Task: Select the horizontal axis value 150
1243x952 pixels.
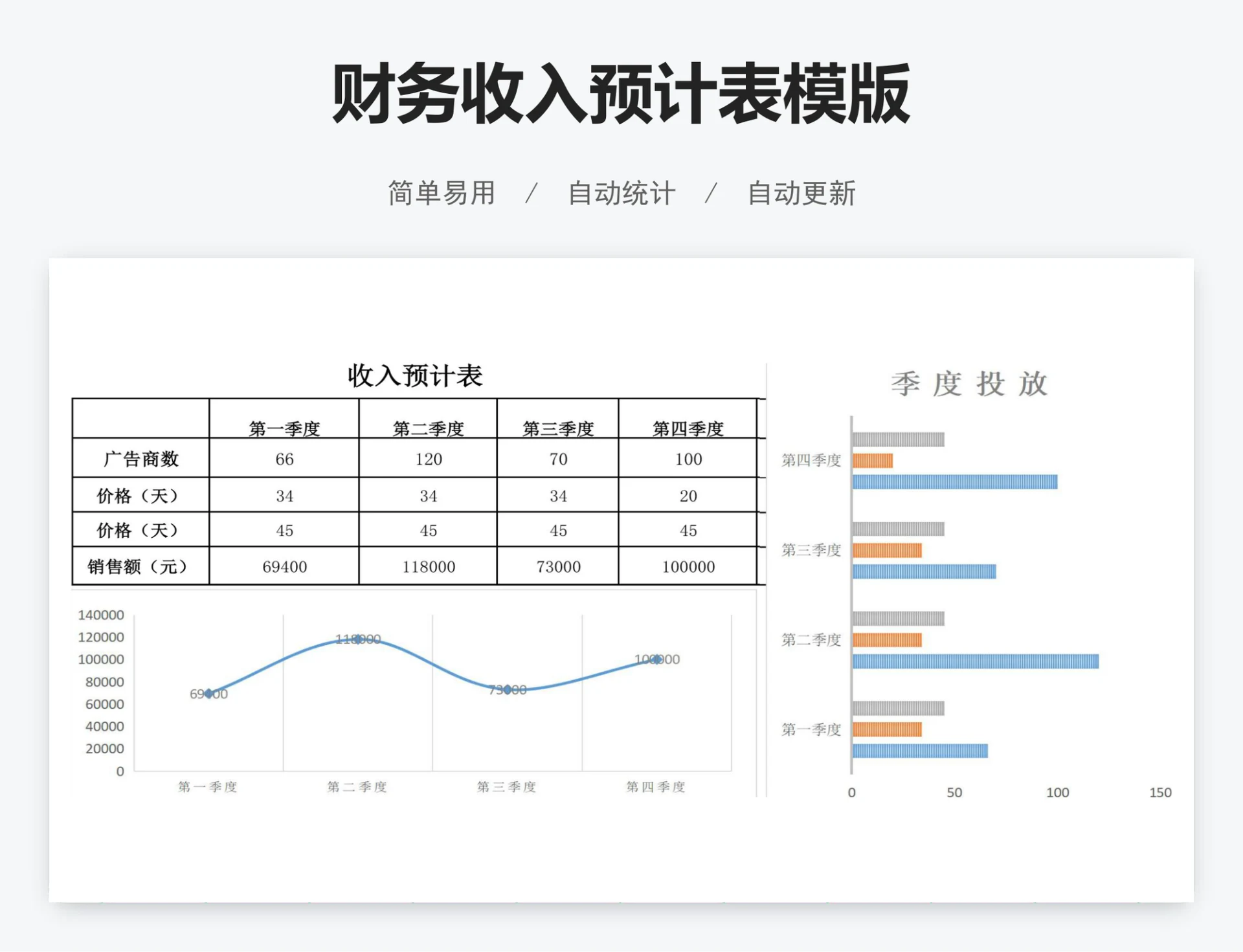Action: pyautogui.click(x=1161, y=792)
